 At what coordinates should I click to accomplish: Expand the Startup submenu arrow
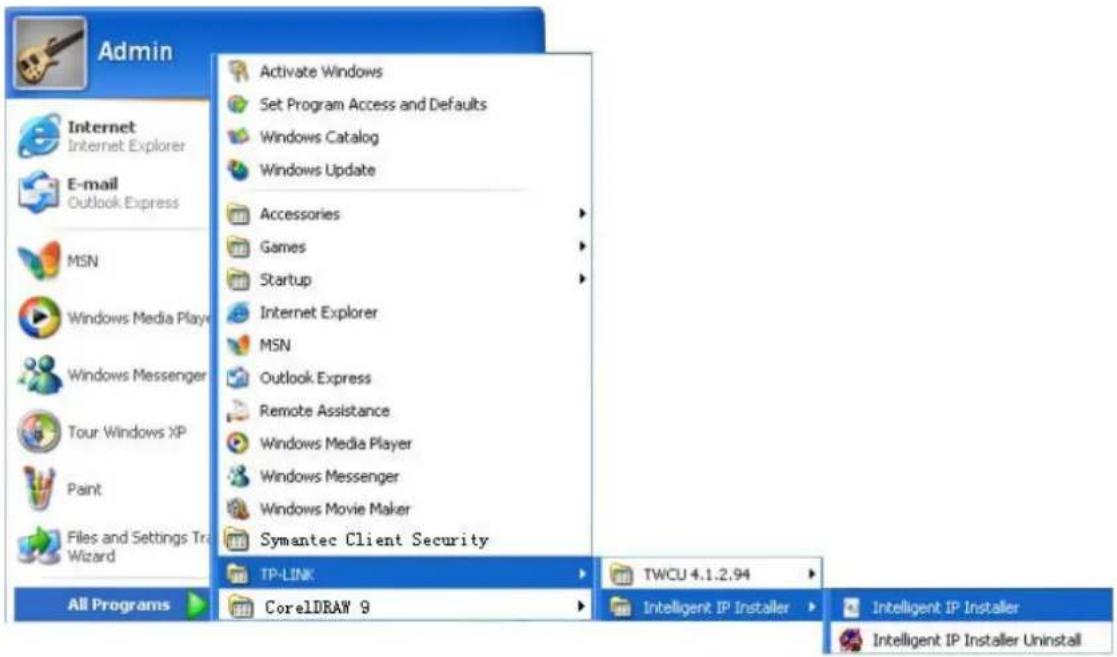tap(582, 279)
